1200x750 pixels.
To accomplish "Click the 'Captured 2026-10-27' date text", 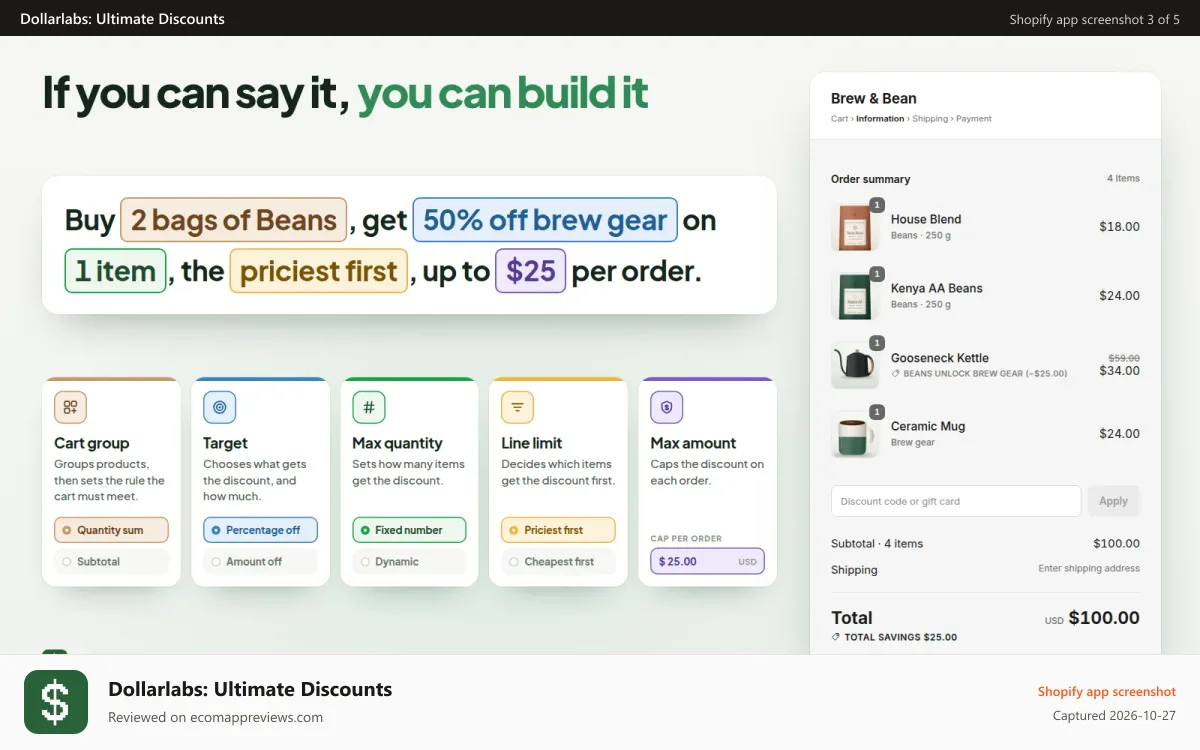I will coord(1114,716).
